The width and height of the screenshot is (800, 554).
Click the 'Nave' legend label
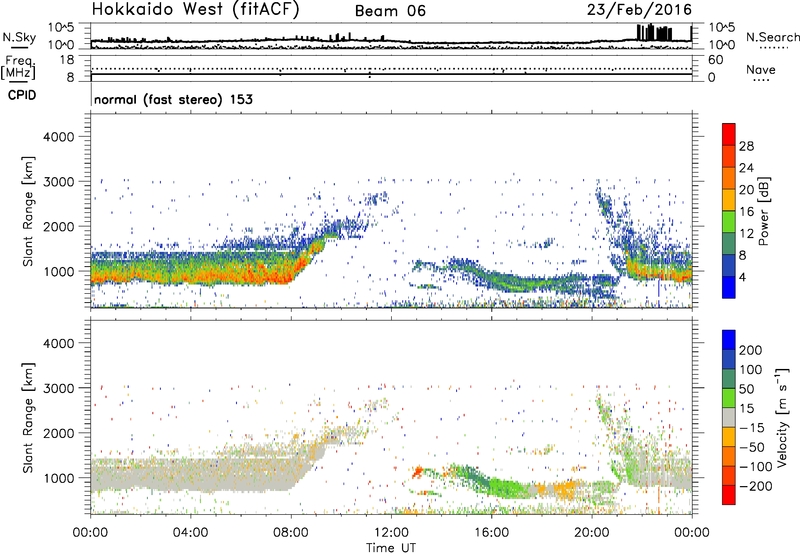(x=761, y=69)
